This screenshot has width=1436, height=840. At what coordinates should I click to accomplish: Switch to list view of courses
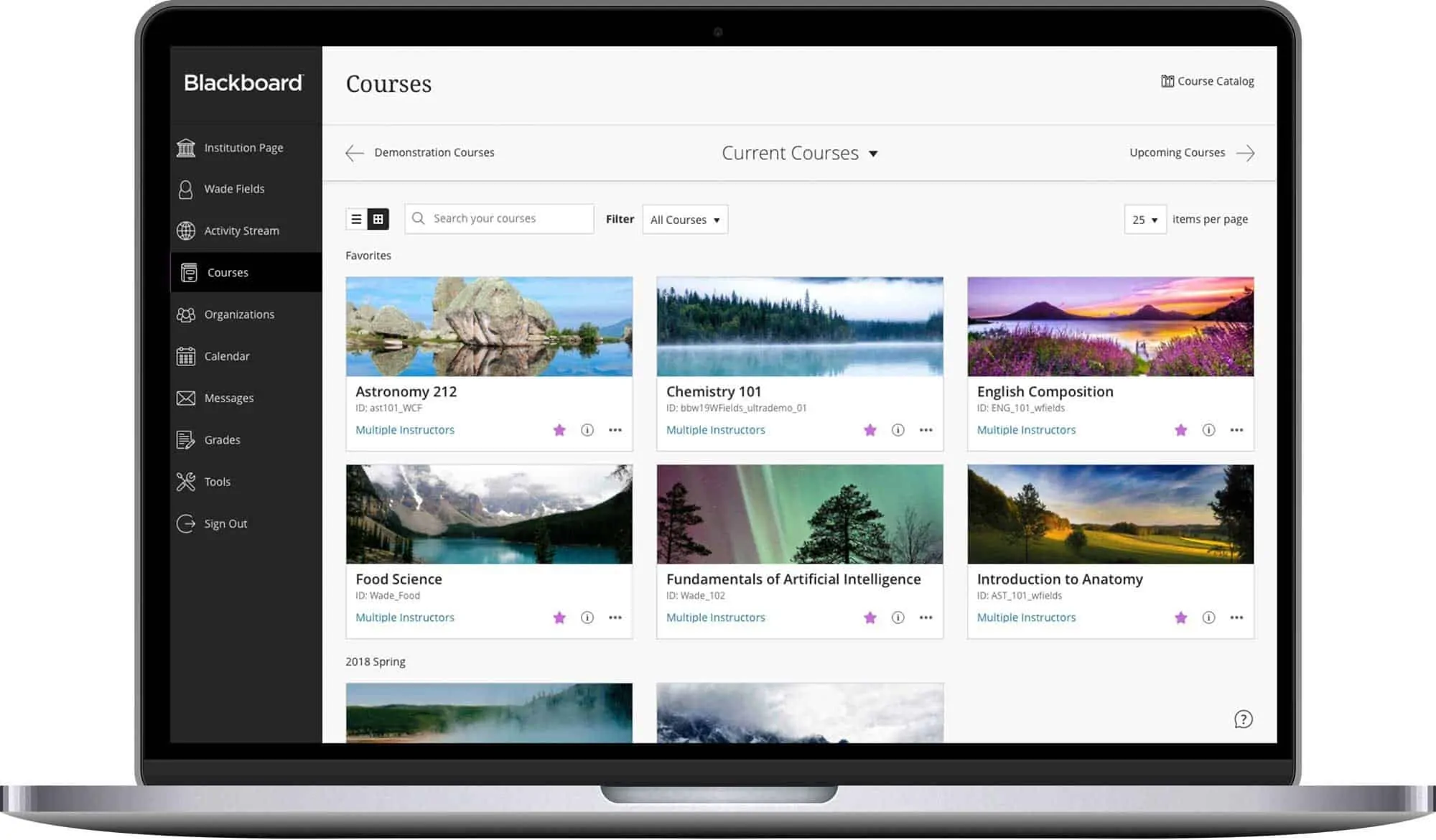pos(356,218)
